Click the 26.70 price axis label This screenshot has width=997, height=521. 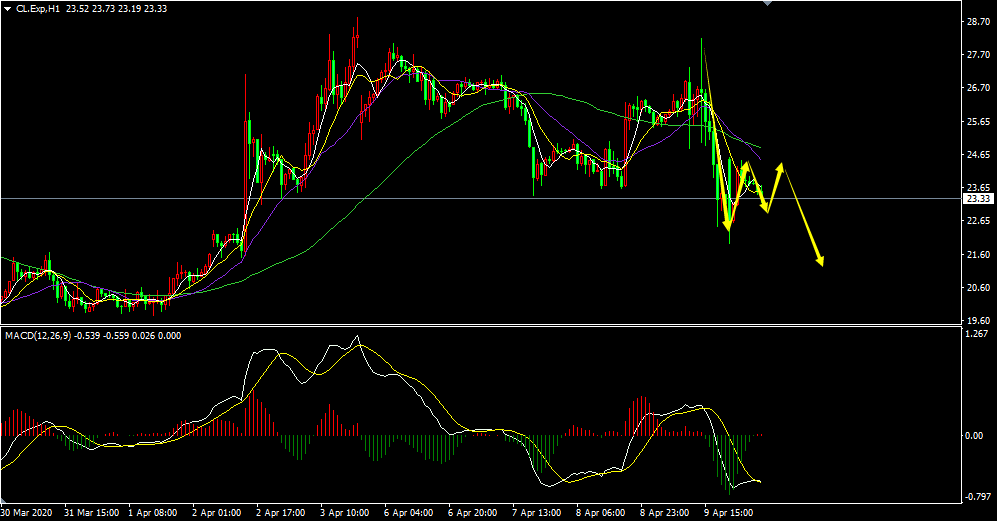click(977, 88)
